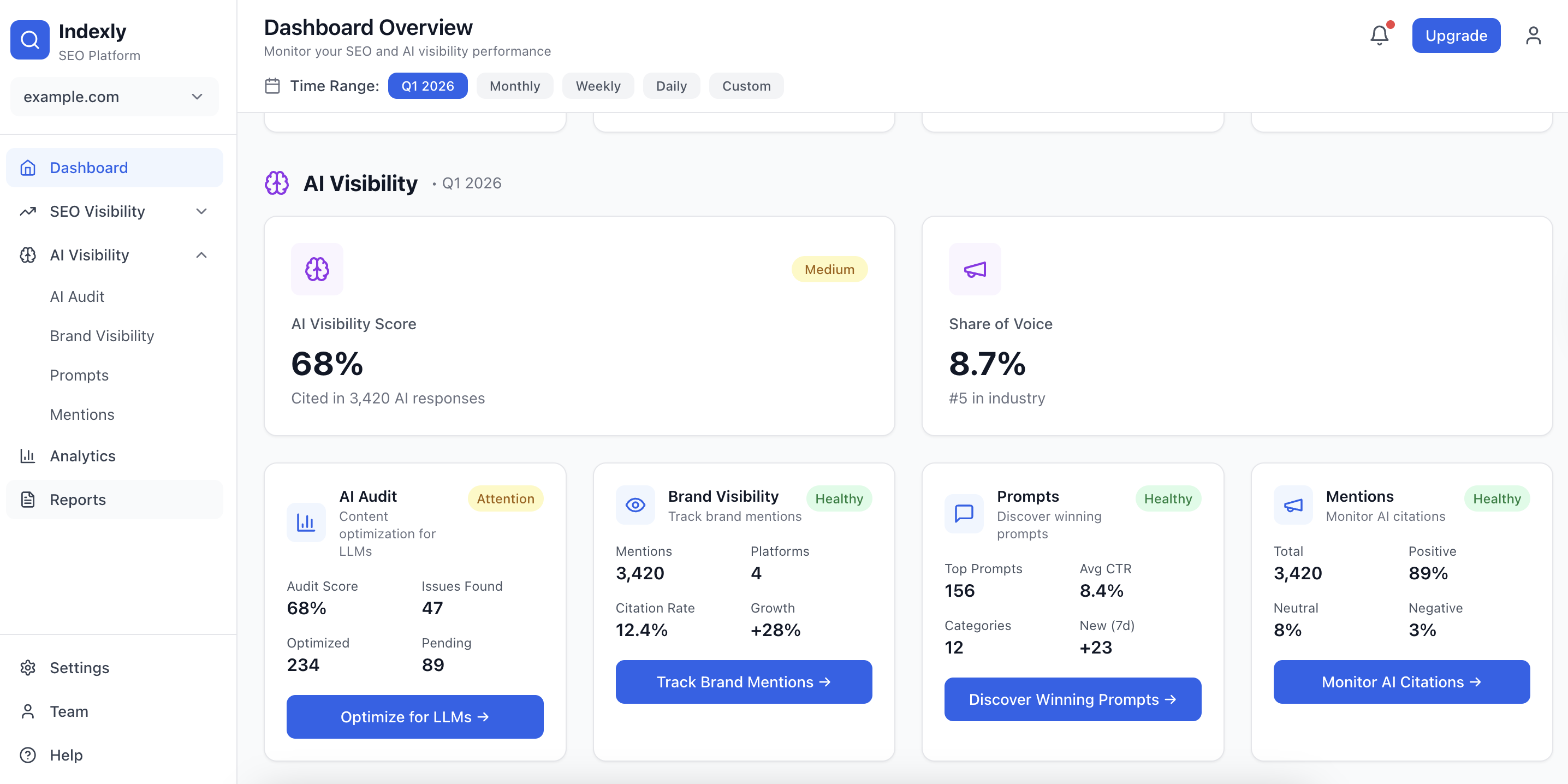Screen dimensions: 1568x784
Task: Switch time range to Daily
Action: pos(671,86)
